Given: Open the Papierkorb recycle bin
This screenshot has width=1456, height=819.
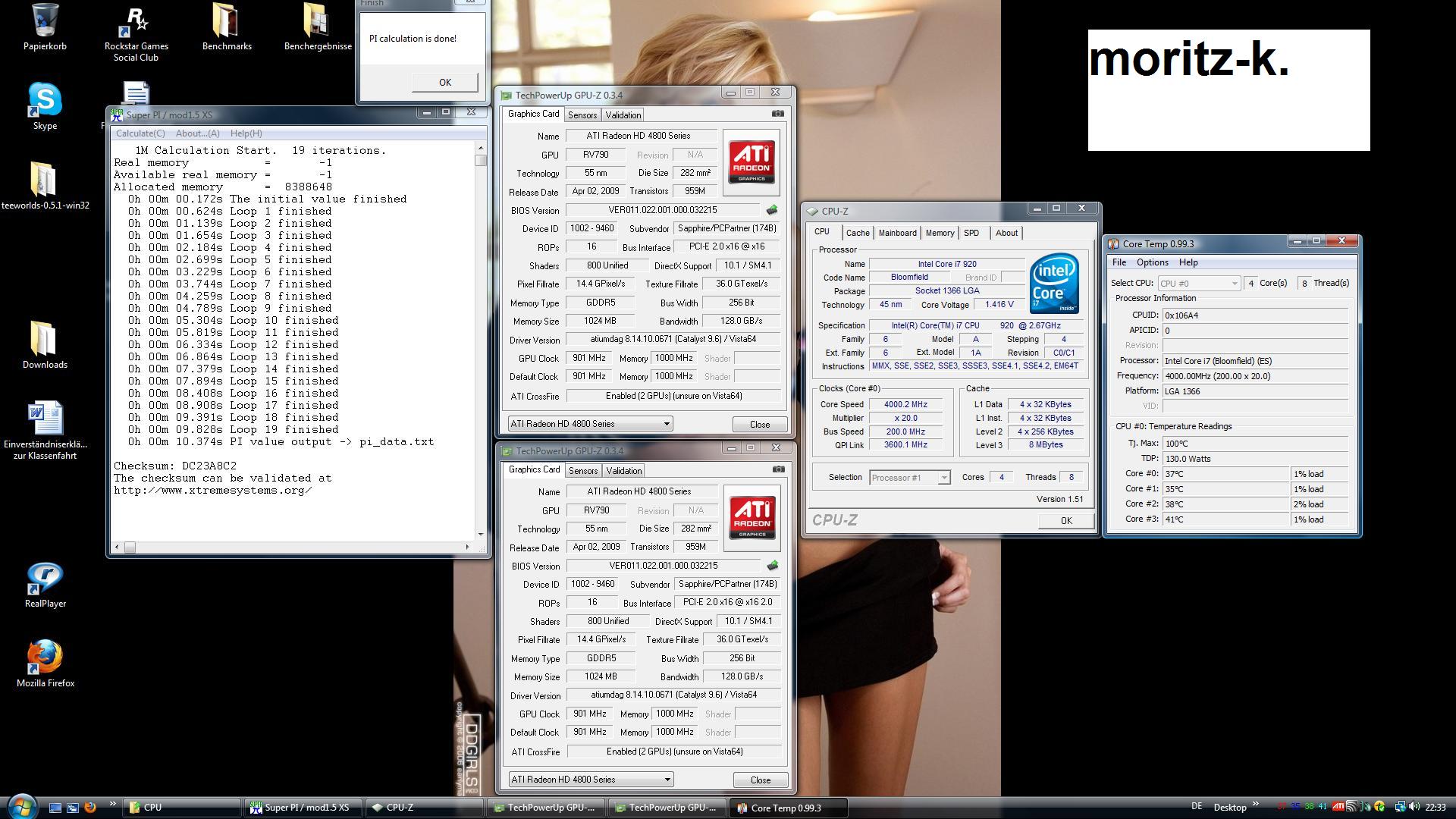Looking at the screenshot, I should point(45,21).
